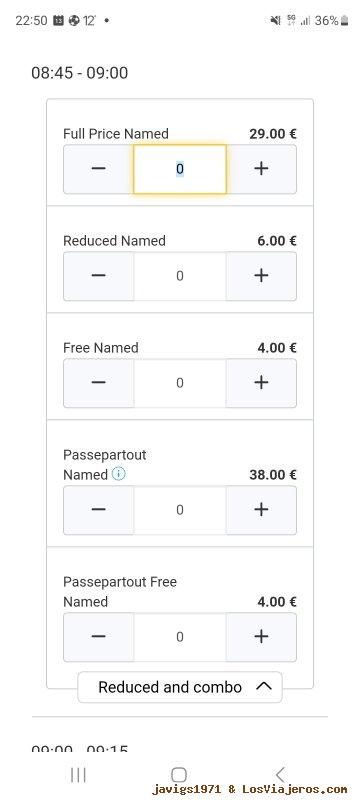Remove one Reduced Named ticket
The image size is (360, 800).
(98, 276)
